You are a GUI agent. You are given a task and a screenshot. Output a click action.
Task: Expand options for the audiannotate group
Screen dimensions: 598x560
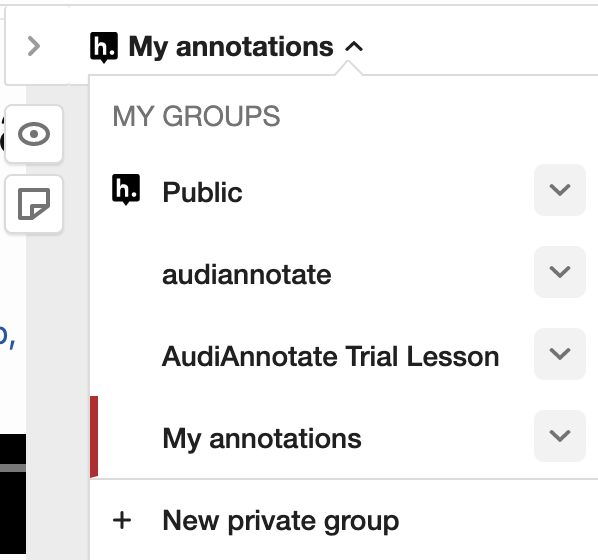point(559,272)
